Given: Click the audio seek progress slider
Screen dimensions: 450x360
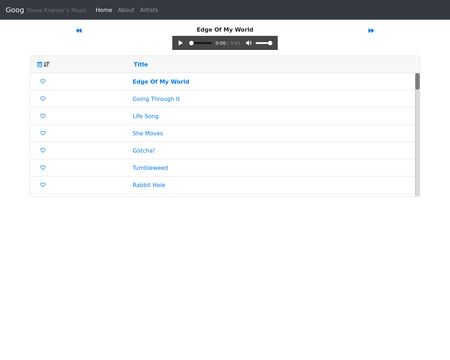Looking at the screenshot, I should point(200,43).
